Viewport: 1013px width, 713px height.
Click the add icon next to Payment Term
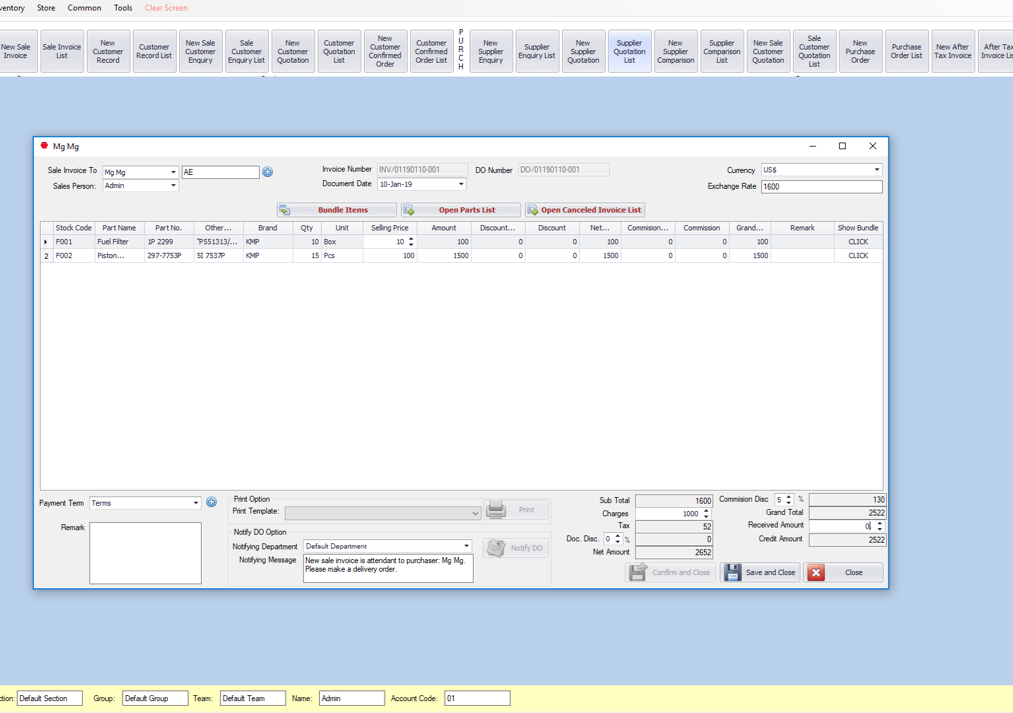point(212,502)
